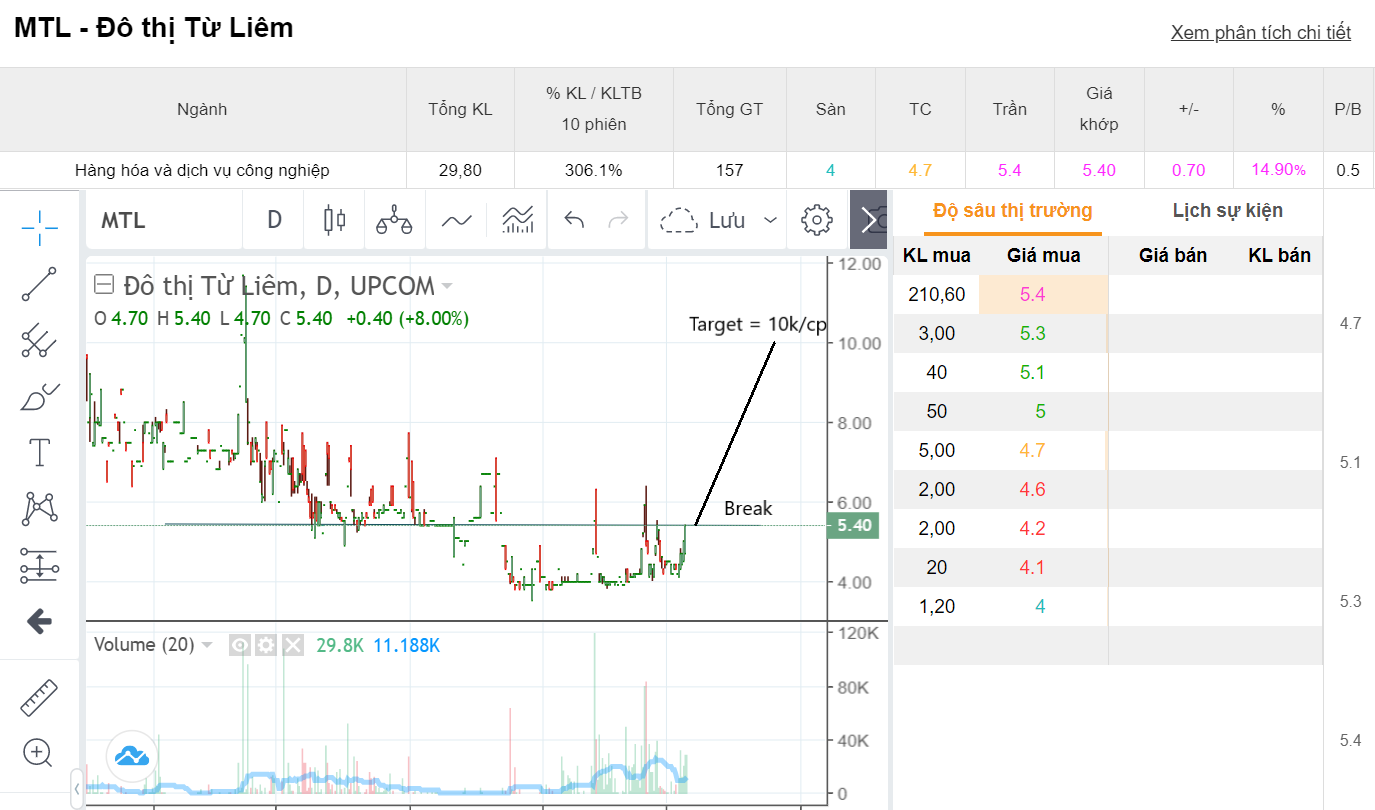
Task: Collapse the left drawing toolbar arrow
Action: tap(77, 789)
